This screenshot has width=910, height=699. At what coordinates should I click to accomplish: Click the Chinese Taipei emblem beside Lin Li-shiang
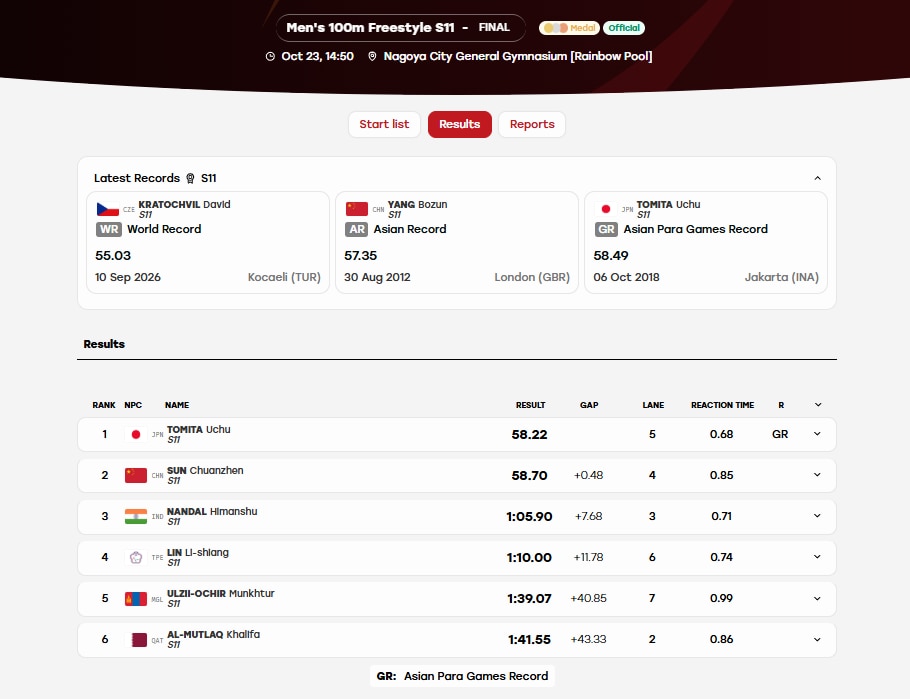click(x=136, y=557)
